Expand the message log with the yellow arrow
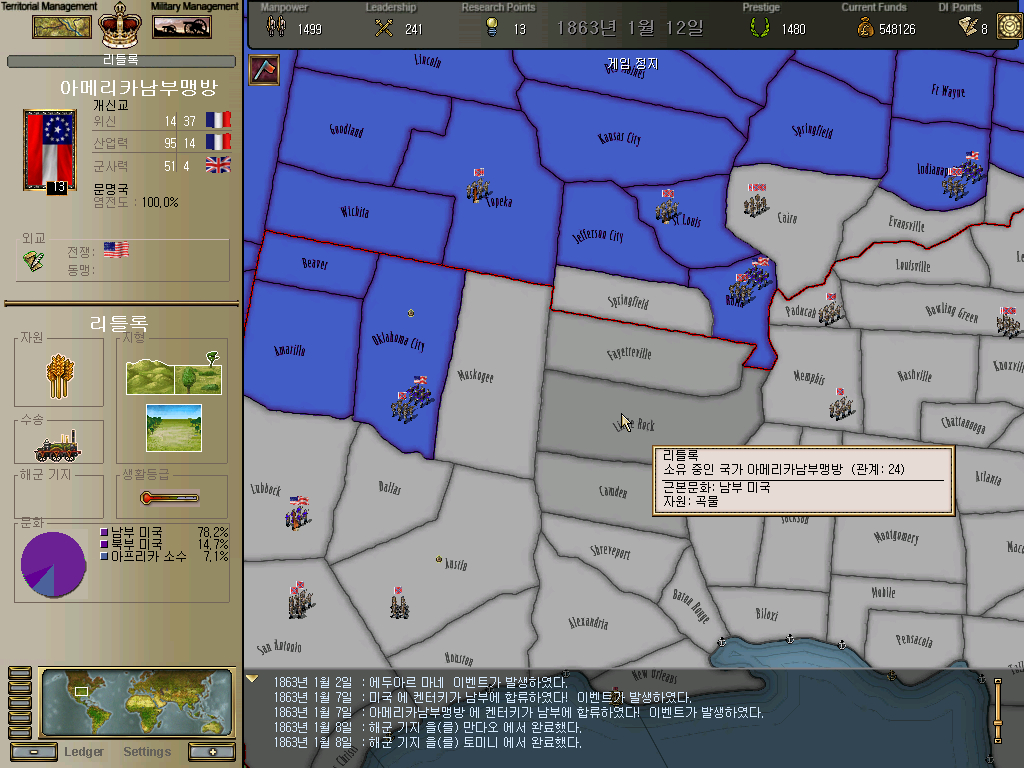This screenshot has width=1024, height=768. coord(252,679)
